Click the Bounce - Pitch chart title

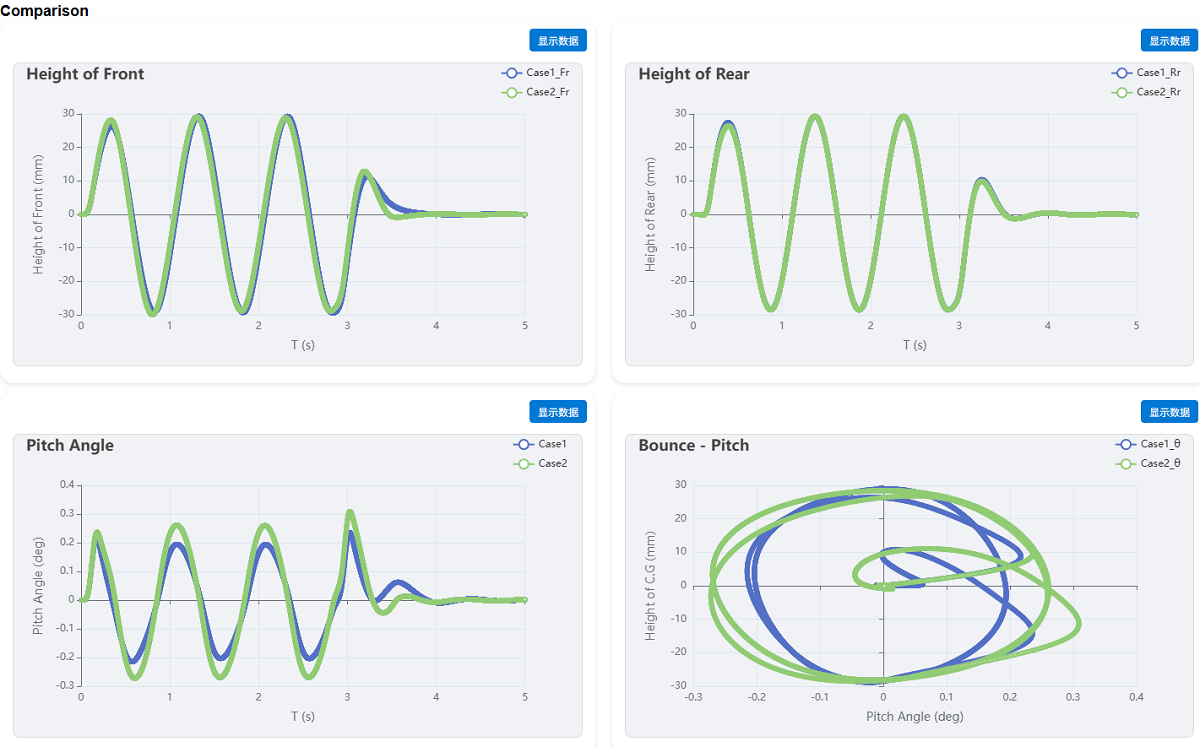(x=693, y=445)
